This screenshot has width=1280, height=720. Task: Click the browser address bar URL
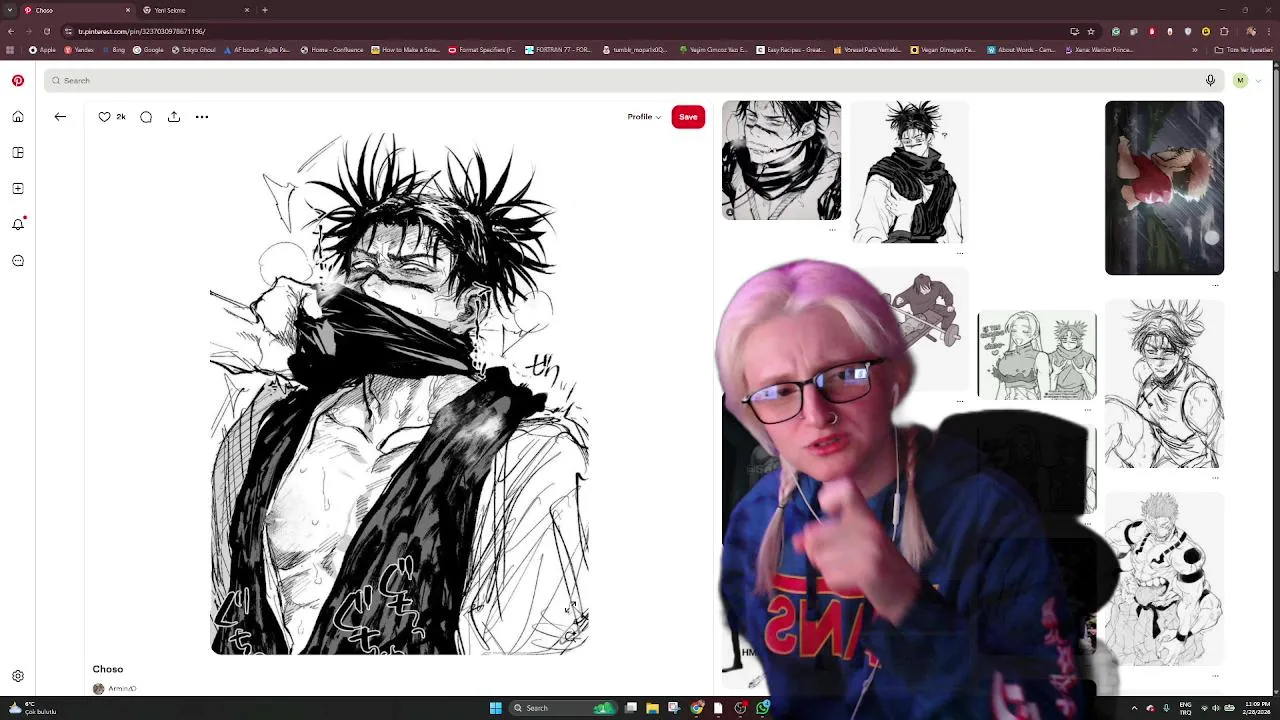(x=142, y=31)
